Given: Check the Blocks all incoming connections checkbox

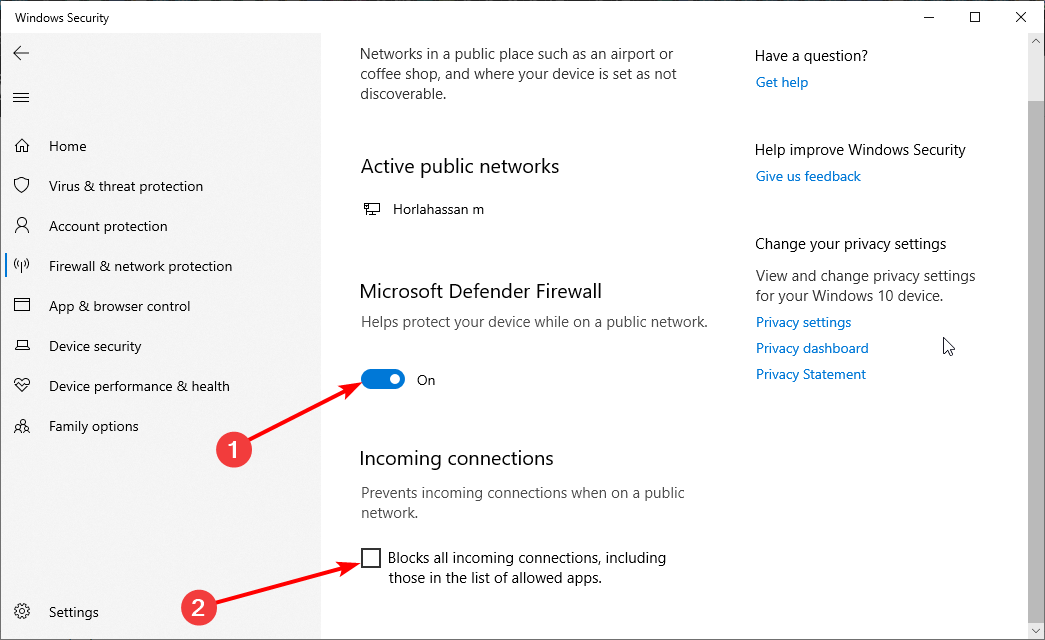Looking at the screenshot, I should click(371, 557).
